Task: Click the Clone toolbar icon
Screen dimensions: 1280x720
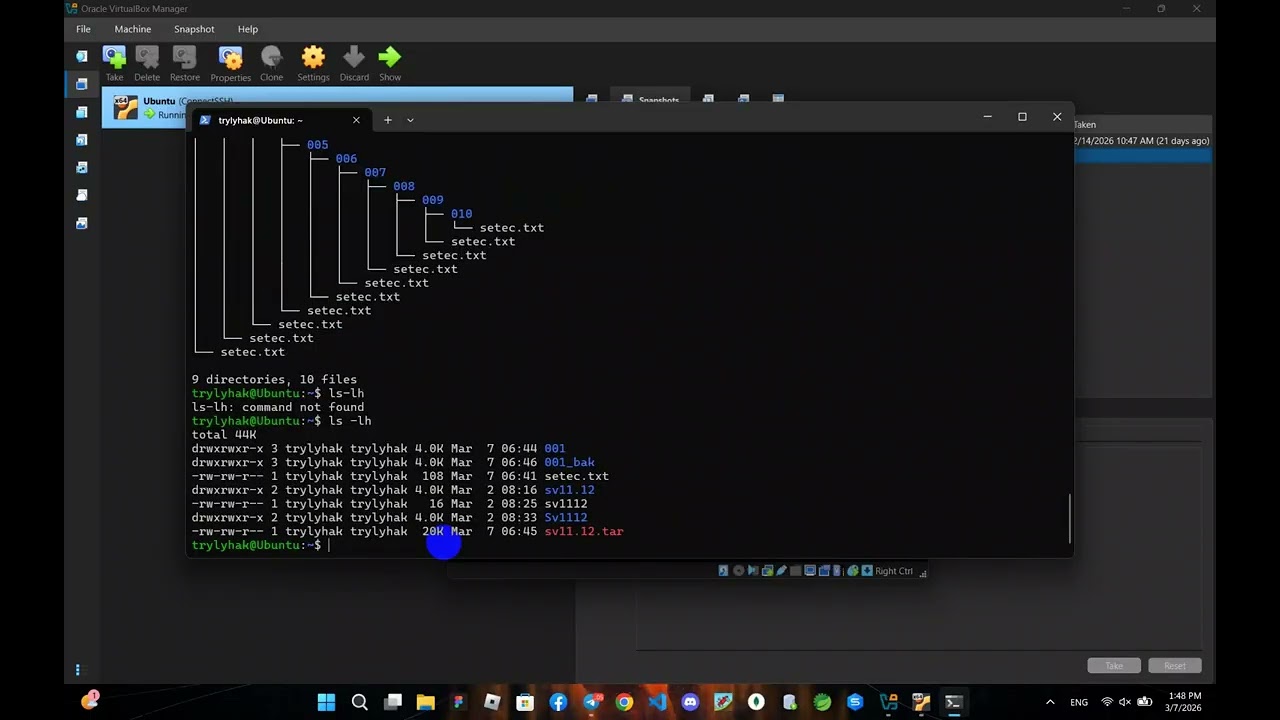Action: [271, 58]
